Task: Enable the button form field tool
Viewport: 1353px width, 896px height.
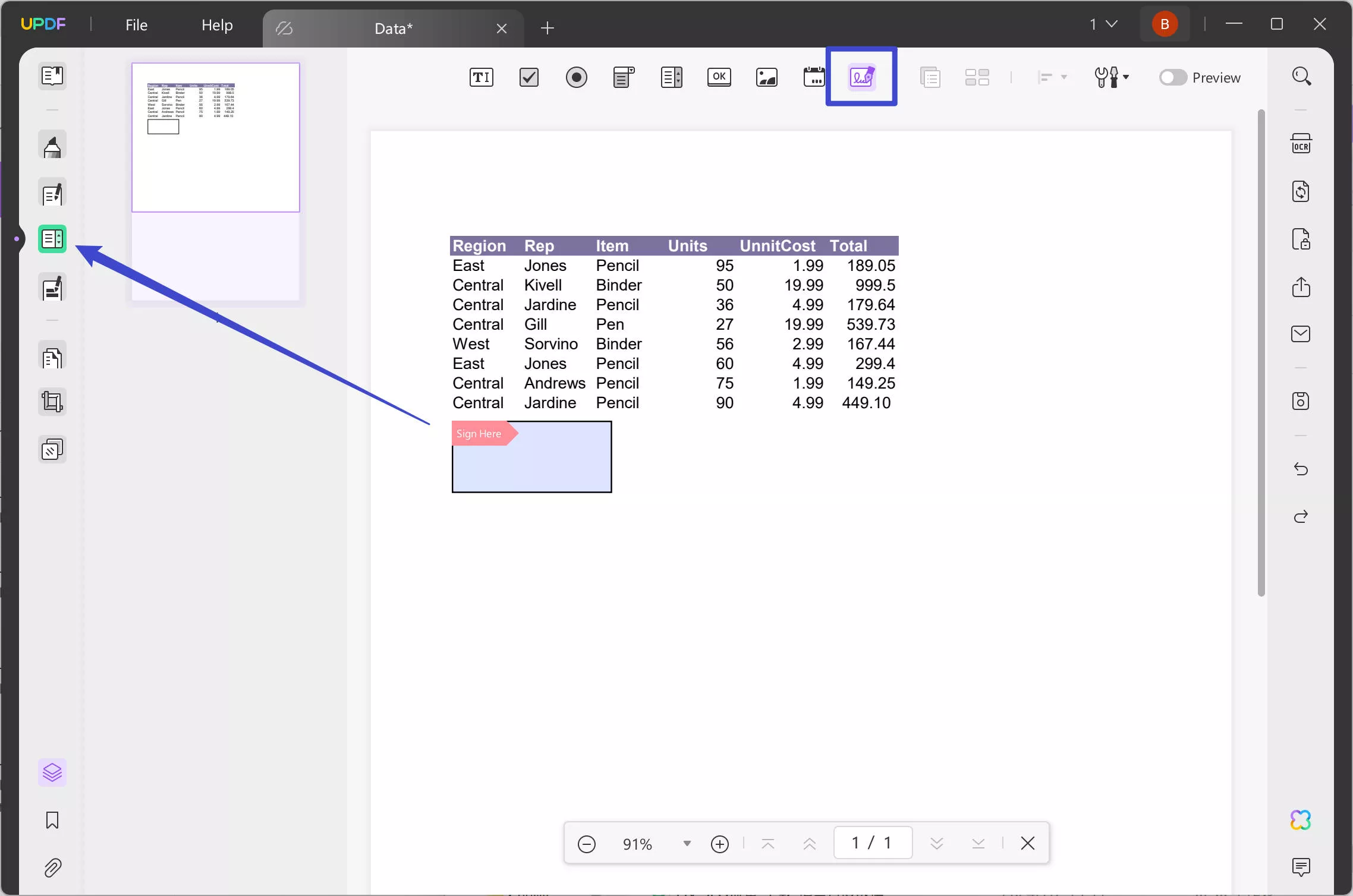Action: (x=719, y=77)
